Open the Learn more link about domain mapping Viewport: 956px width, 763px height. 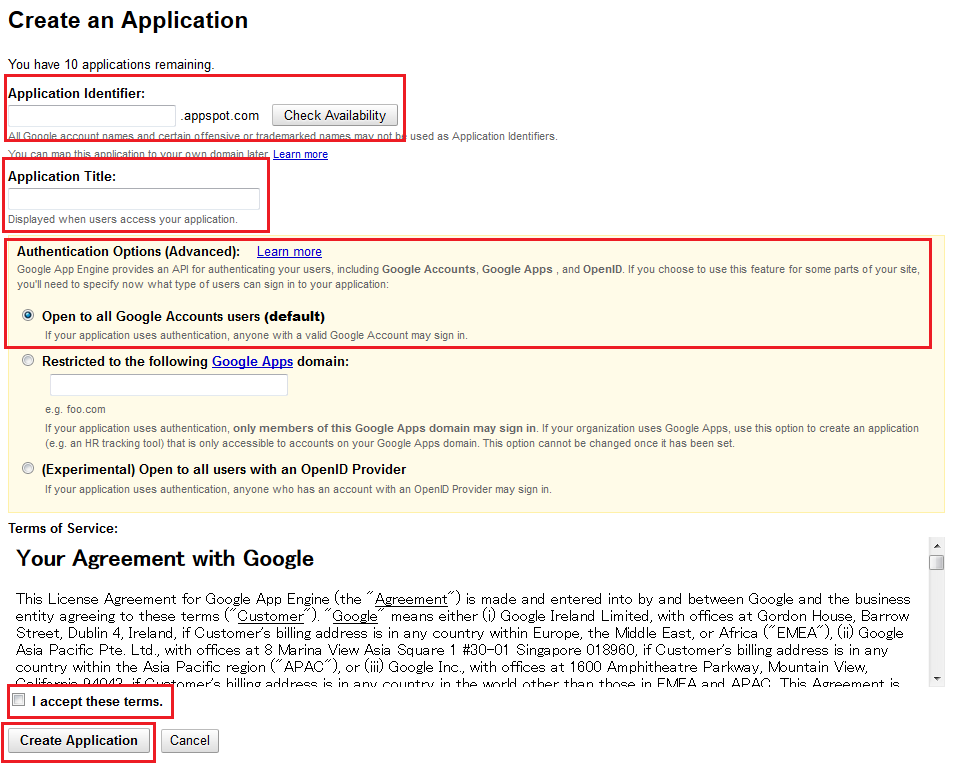300,154
